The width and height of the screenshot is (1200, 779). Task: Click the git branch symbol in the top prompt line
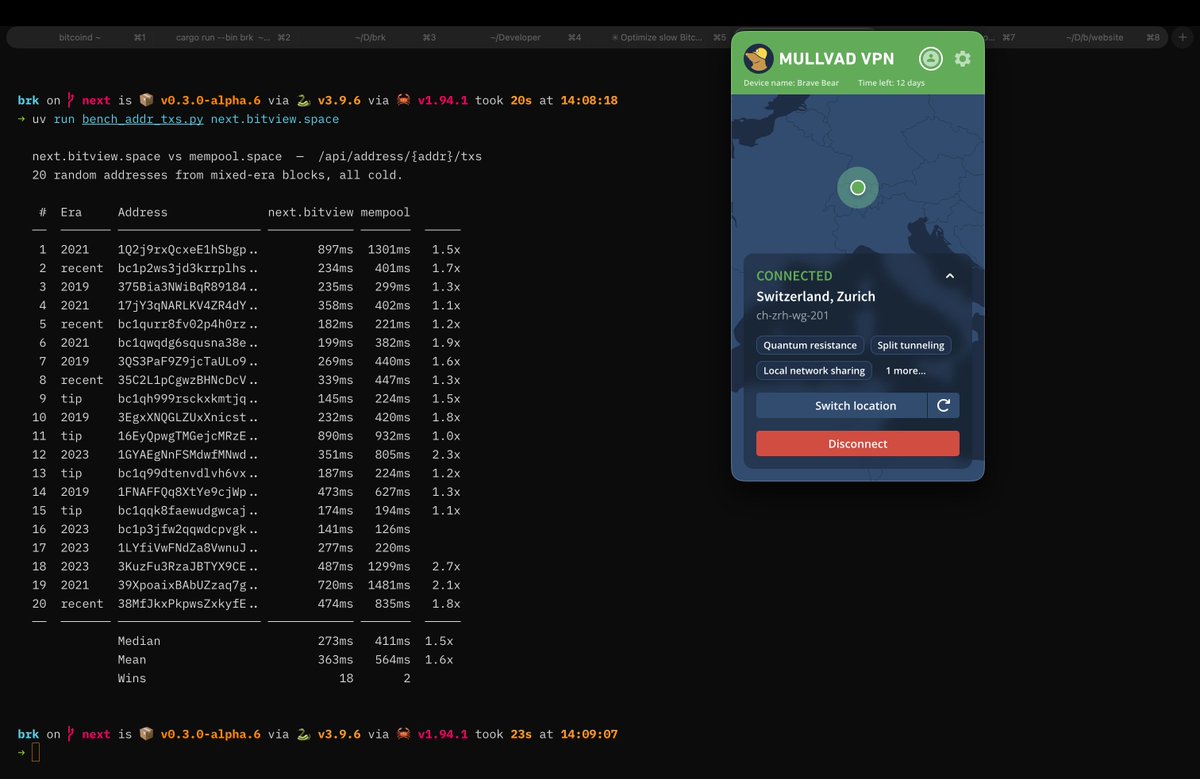(x=71, y=100)
